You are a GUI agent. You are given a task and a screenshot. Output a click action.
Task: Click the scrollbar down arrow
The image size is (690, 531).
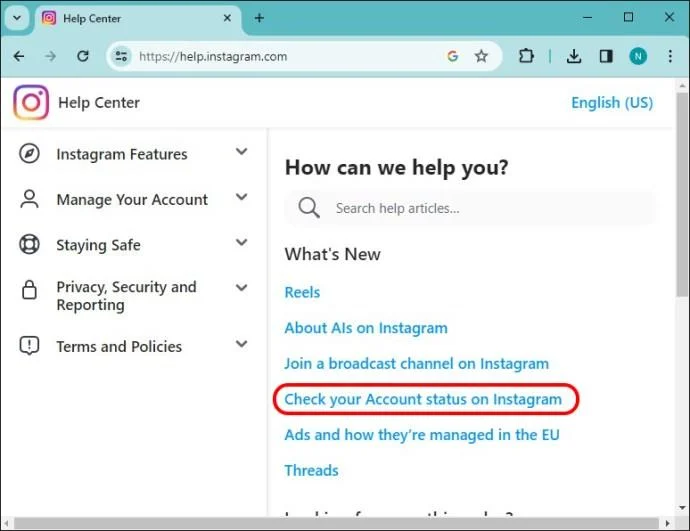683,508
